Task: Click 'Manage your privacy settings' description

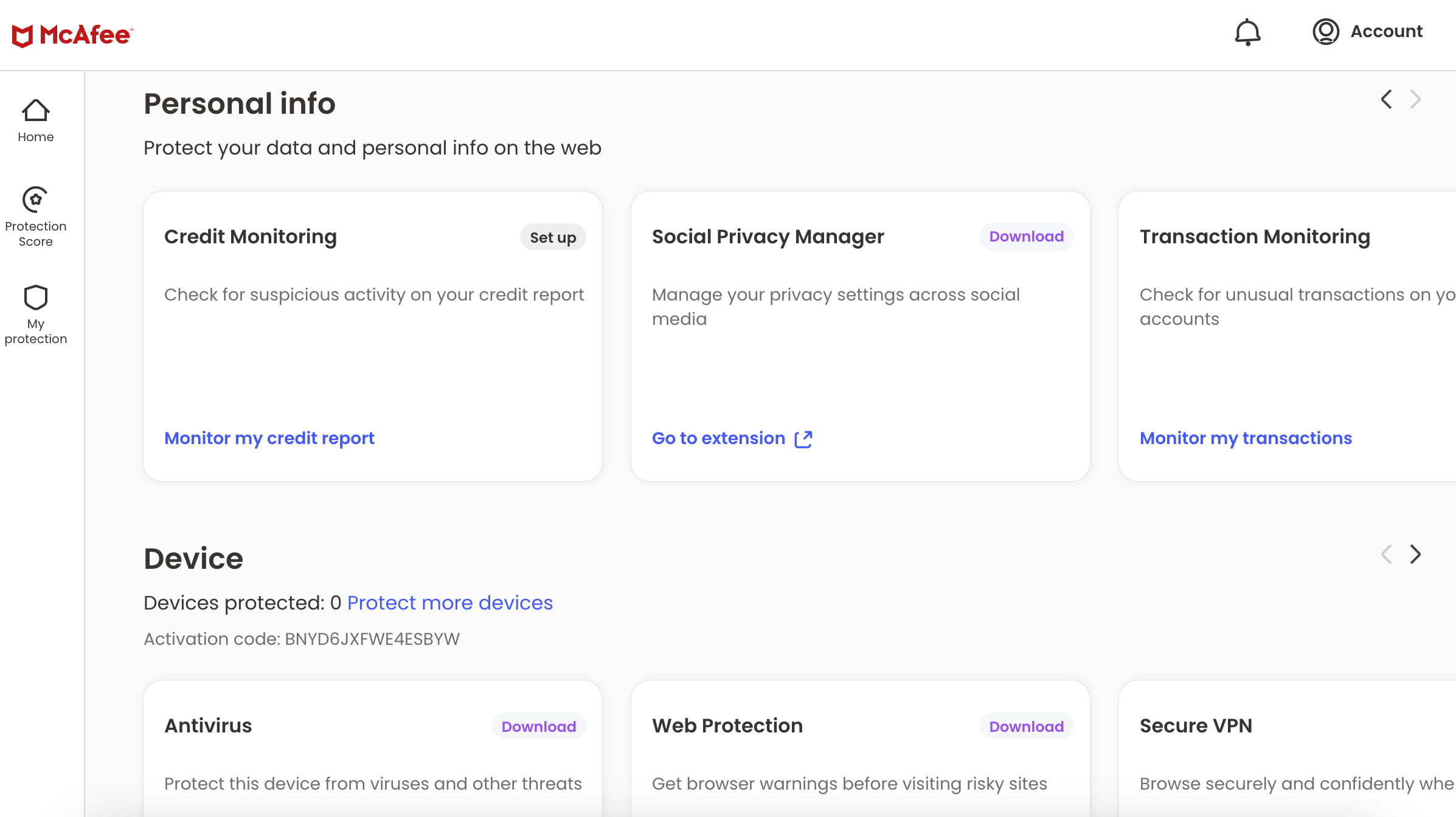Action: 836,307
